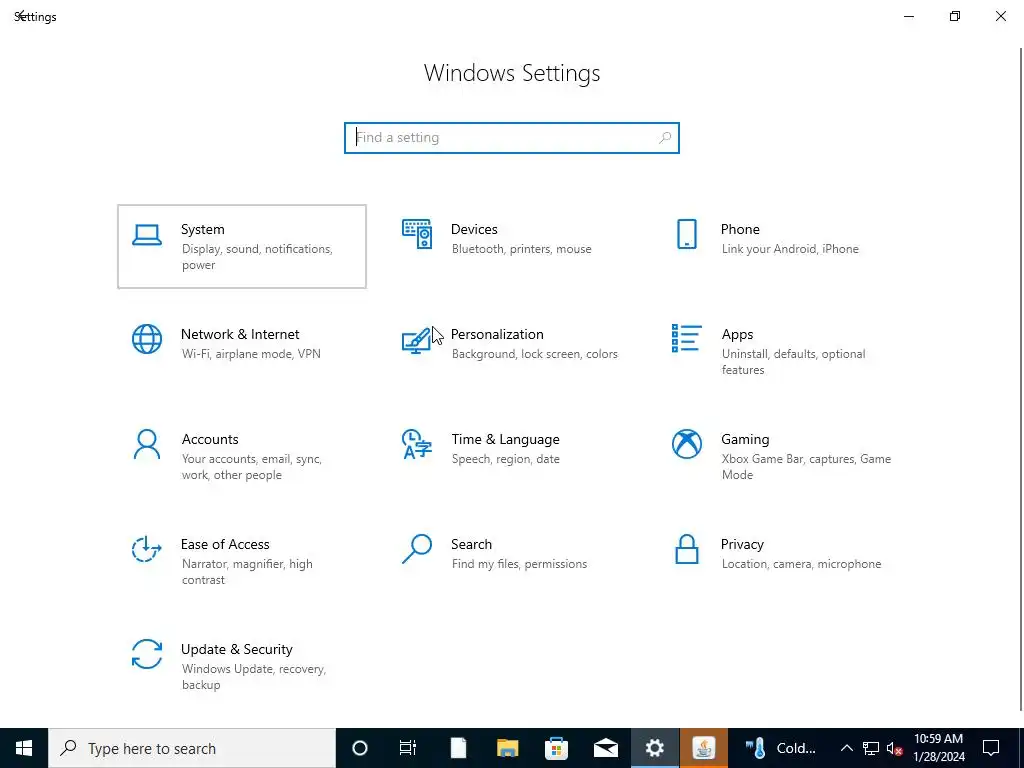
Task: Launch Microsoft Store from the taskbar
Action: (x=556, y=748)
